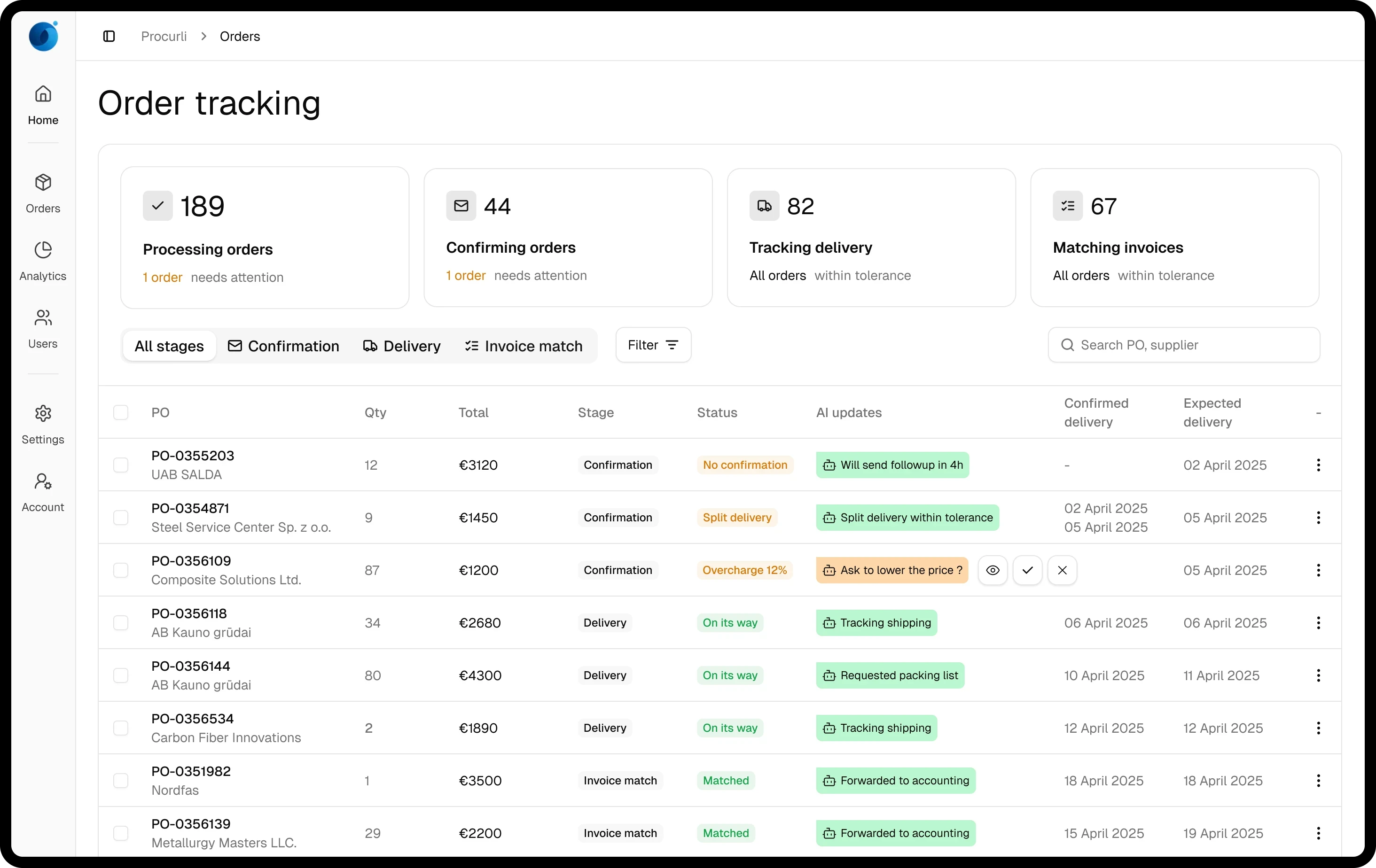Click the Procurli breadcrumb link
The image size is (1376, 868).
pyautogui.click(x=164, y=36)
